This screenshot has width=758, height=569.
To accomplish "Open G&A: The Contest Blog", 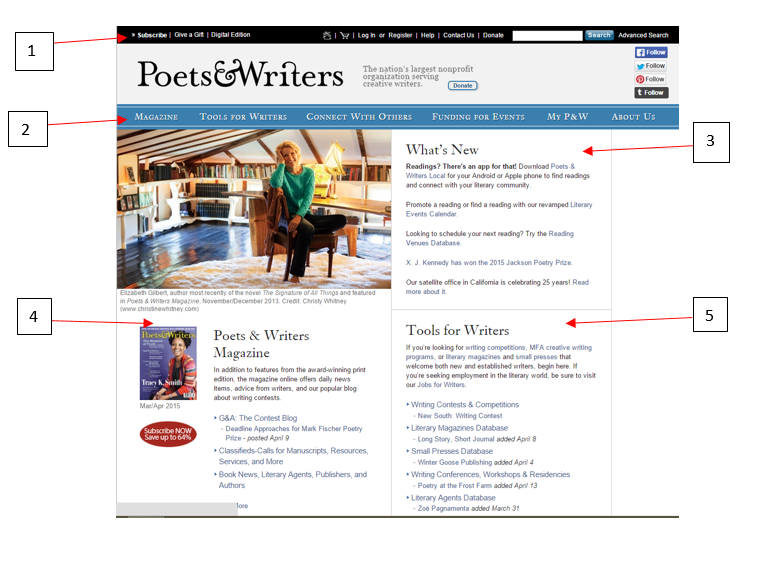I will [258, 418].
